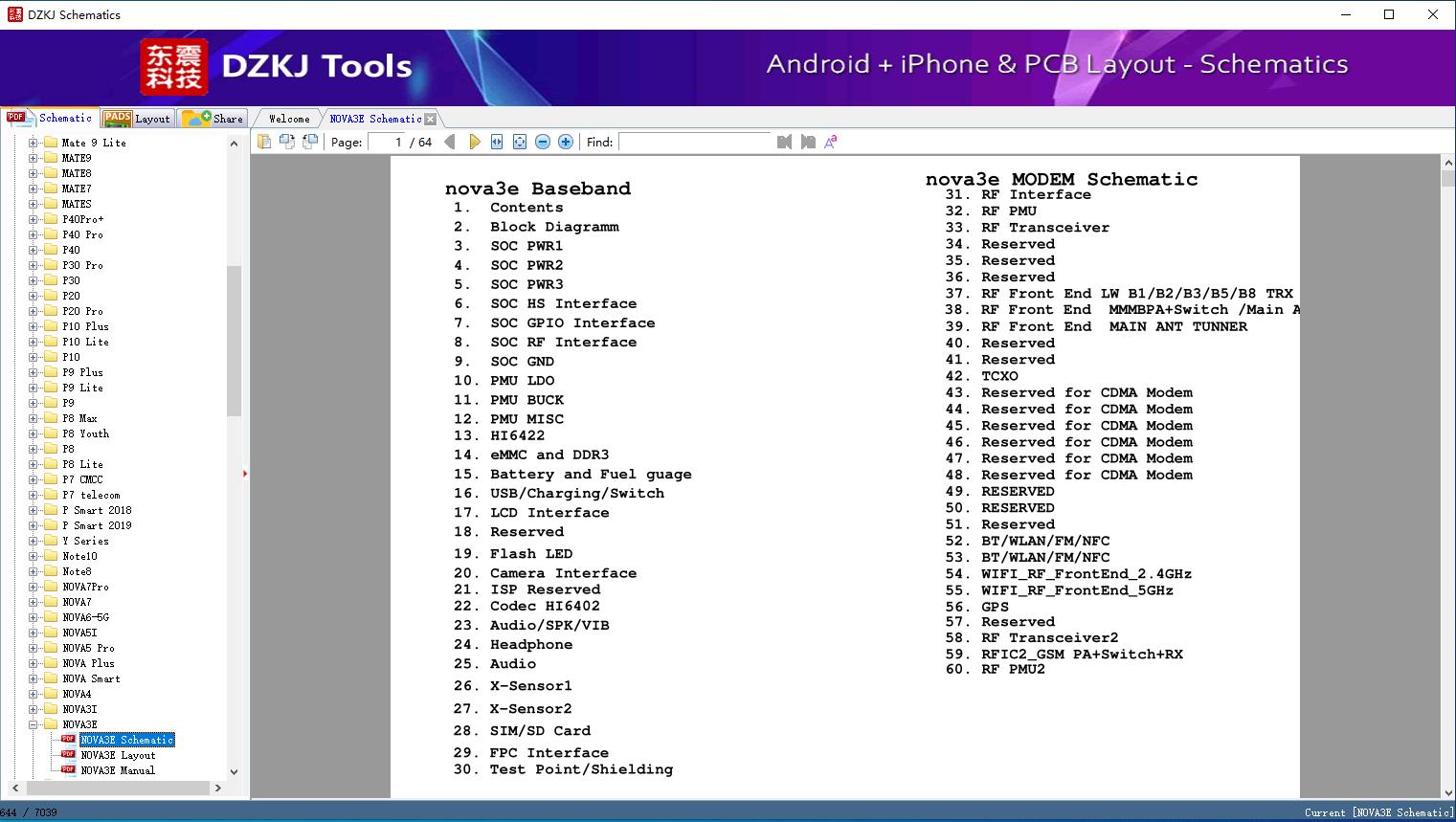
Task: Expand the MATE9 folder node
Action: pos(33,158)
